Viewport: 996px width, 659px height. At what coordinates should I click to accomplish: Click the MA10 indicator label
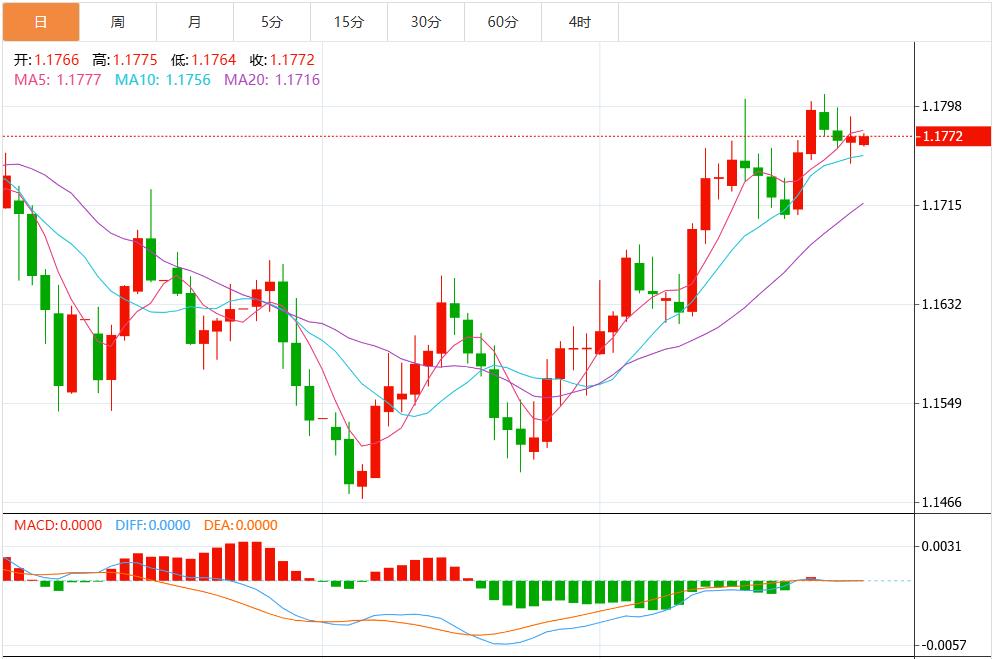coord(163,80)
